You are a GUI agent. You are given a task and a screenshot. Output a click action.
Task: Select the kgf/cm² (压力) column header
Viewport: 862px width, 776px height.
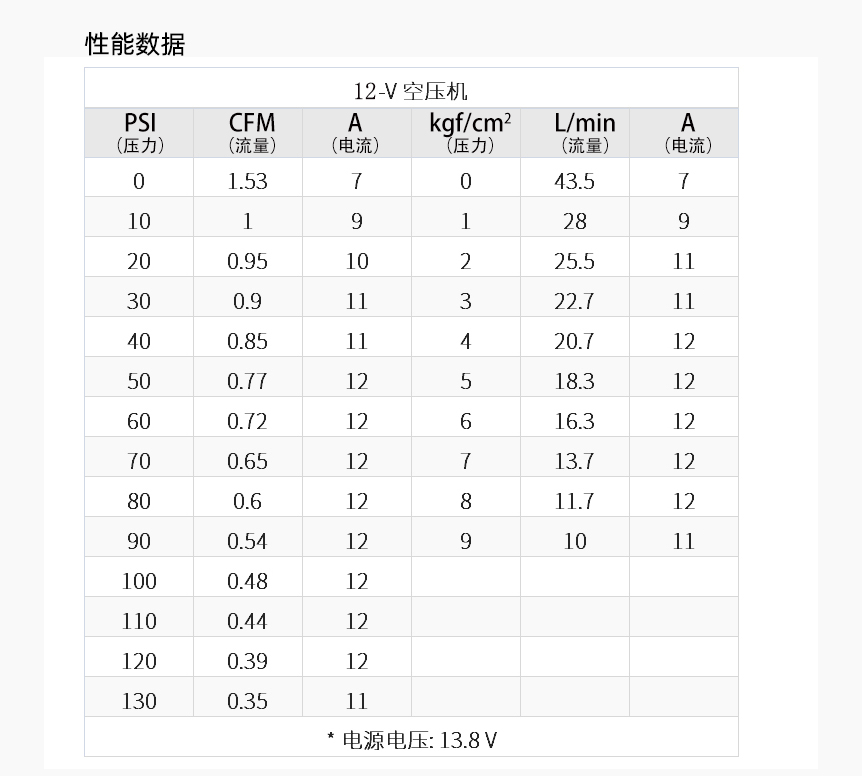click(466, 133)
